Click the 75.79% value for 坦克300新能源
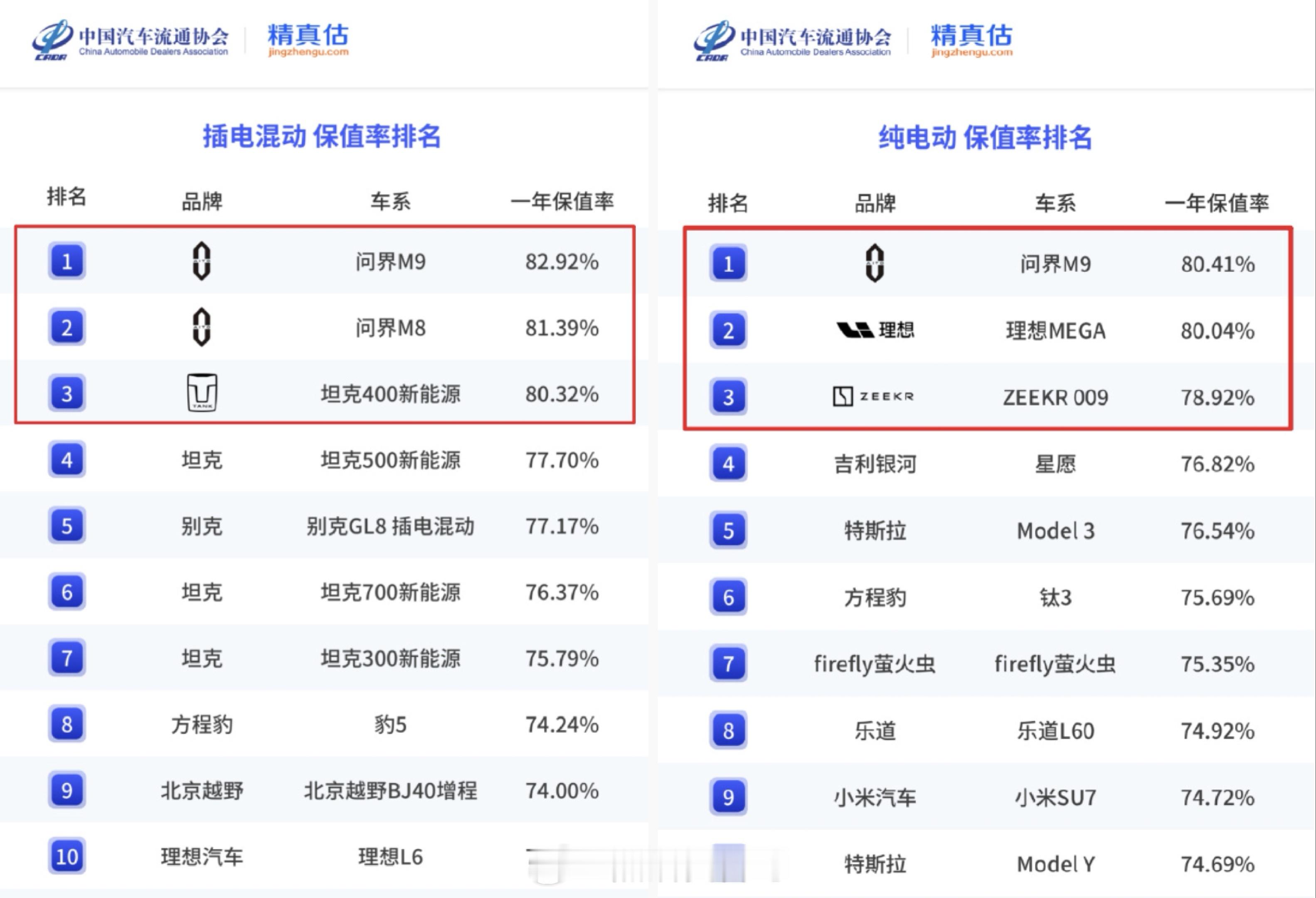Screen dimensions: 1316x898 (x=562, y=658)
